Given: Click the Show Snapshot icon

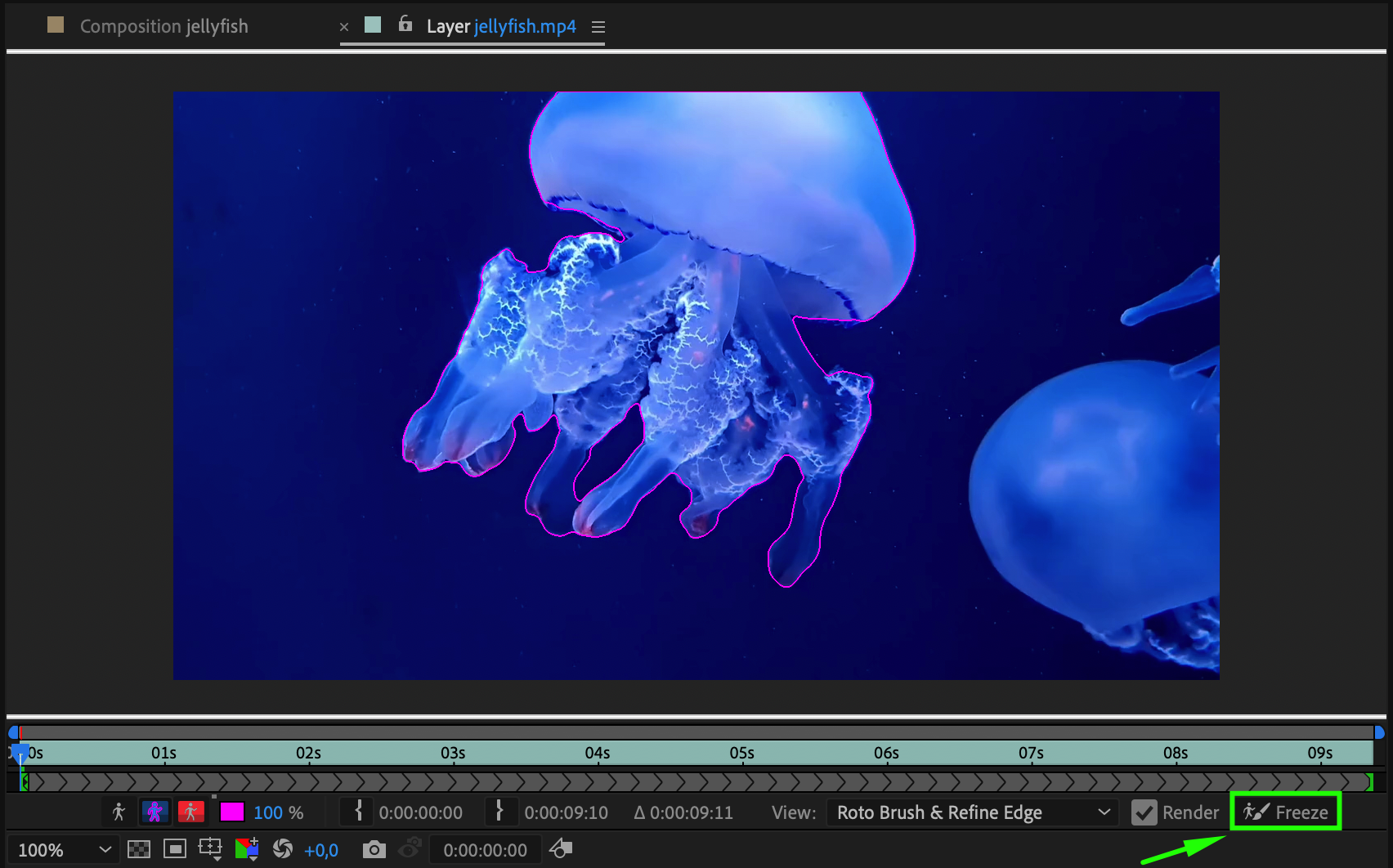Looking at the screenshot, I should tap(410, 848).
